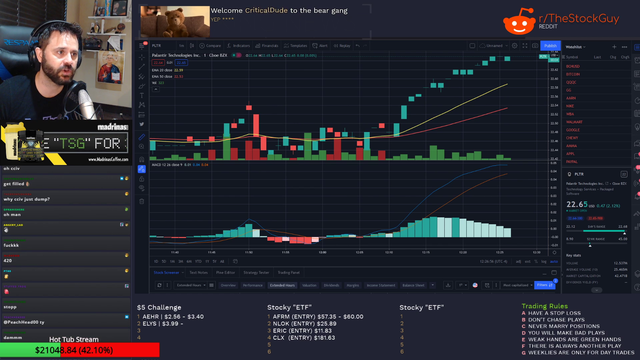This screenshot has height=360, width=640.
Task: Select WALMART in the watchlist
Action: click(x=574, y=122)
